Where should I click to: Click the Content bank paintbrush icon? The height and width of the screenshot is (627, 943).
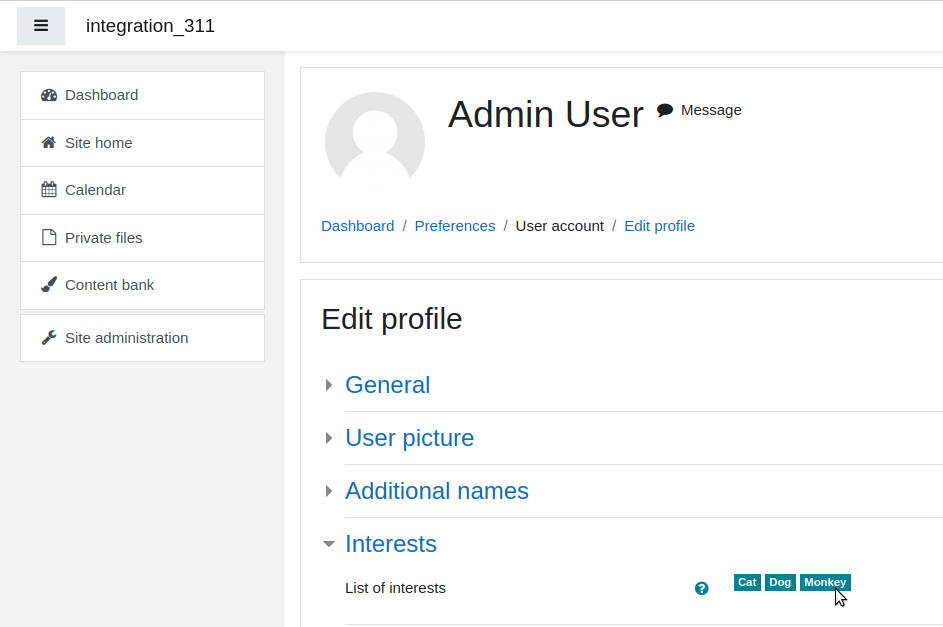tap(49, 284)
